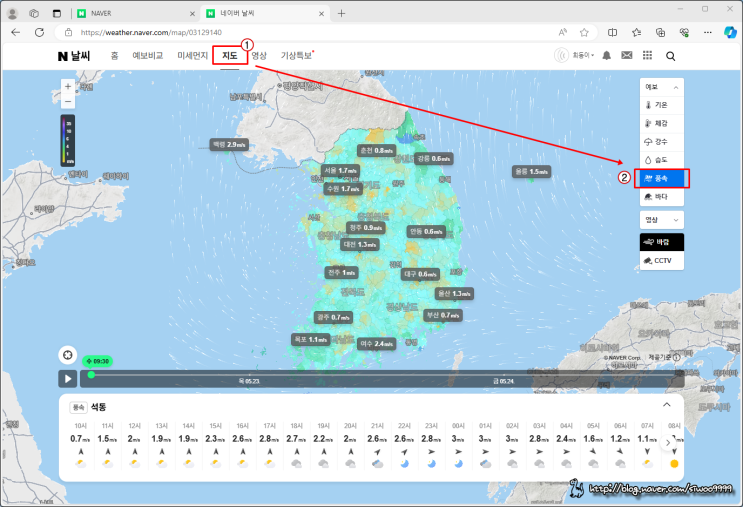Click the 수 09:30 time bubble

click(98, 362)
